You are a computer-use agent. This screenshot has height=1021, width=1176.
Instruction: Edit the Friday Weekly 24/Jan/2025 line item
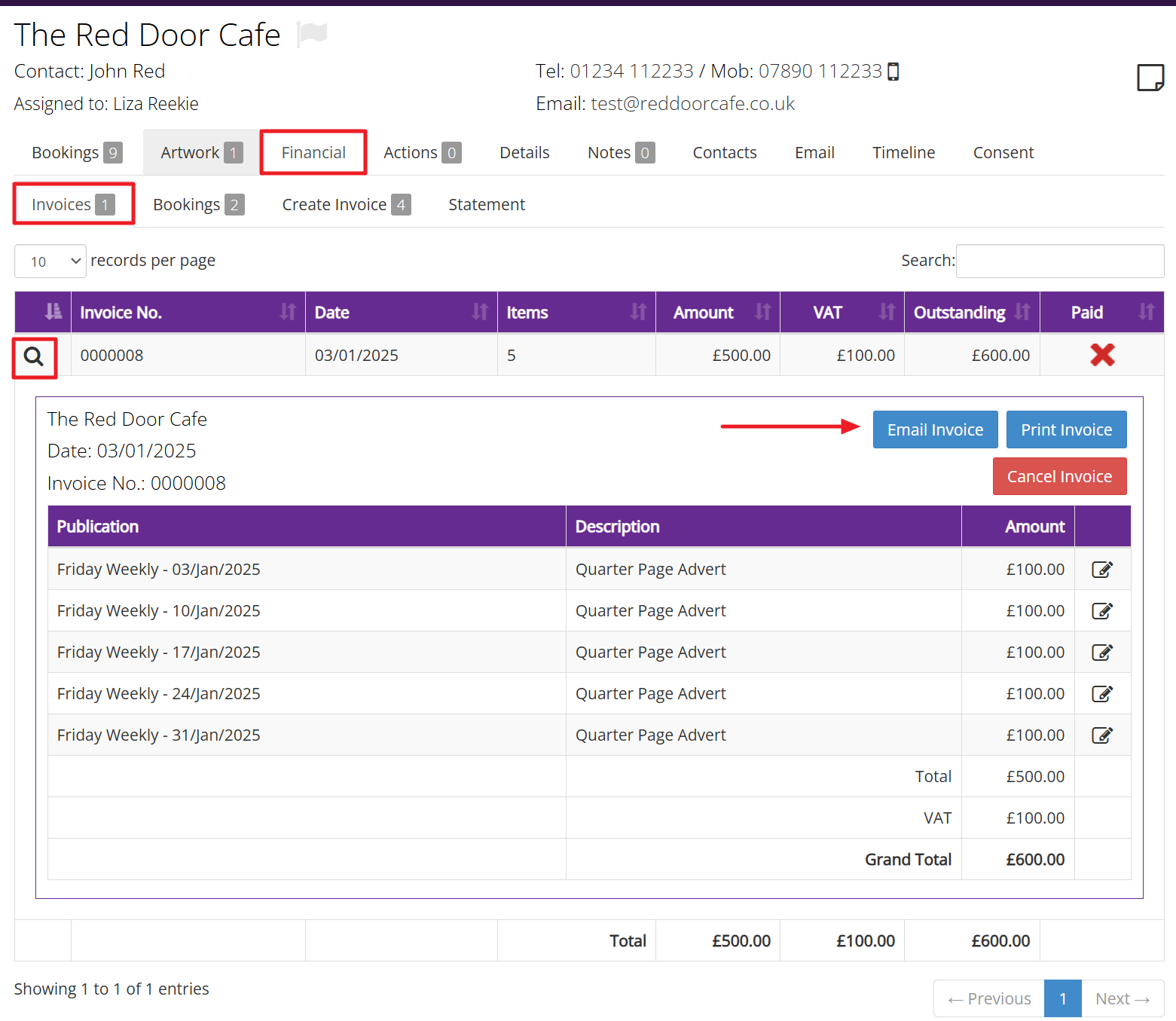tap(1102, 694)
